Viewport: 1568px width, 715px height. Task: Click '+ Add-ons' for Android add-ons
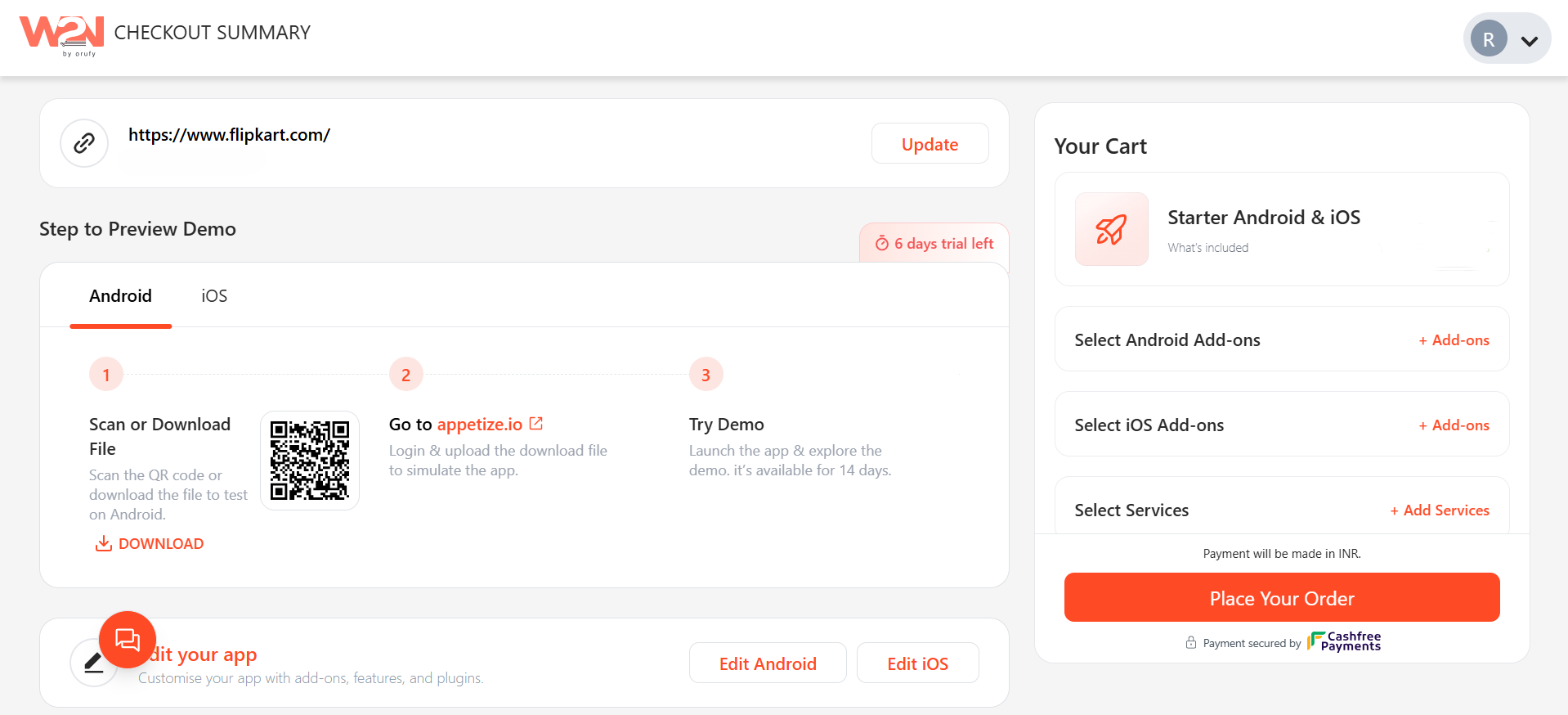1453,340
